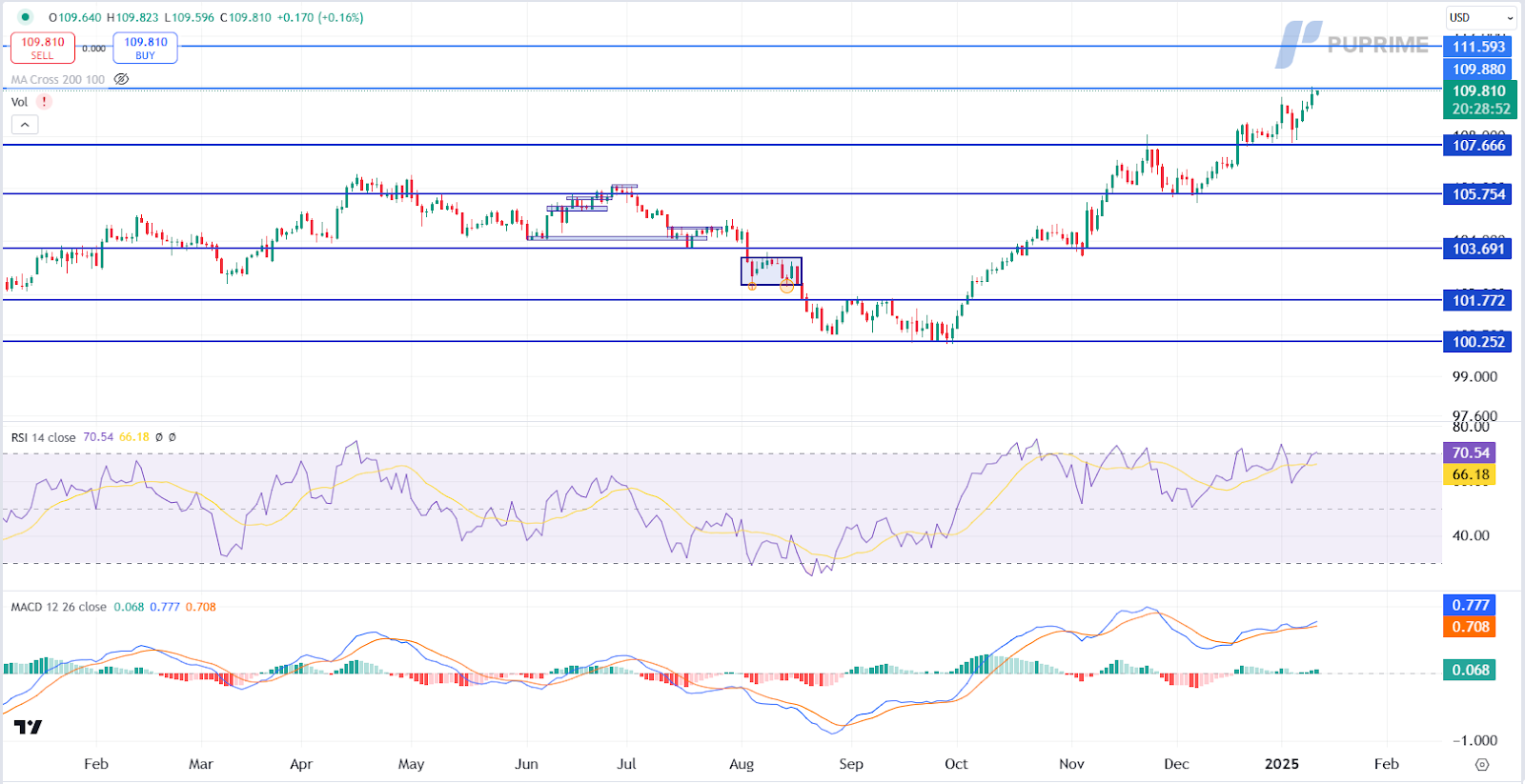Click the Jun label on time axis
The image size is (1525, 784).
click(526, 764)
